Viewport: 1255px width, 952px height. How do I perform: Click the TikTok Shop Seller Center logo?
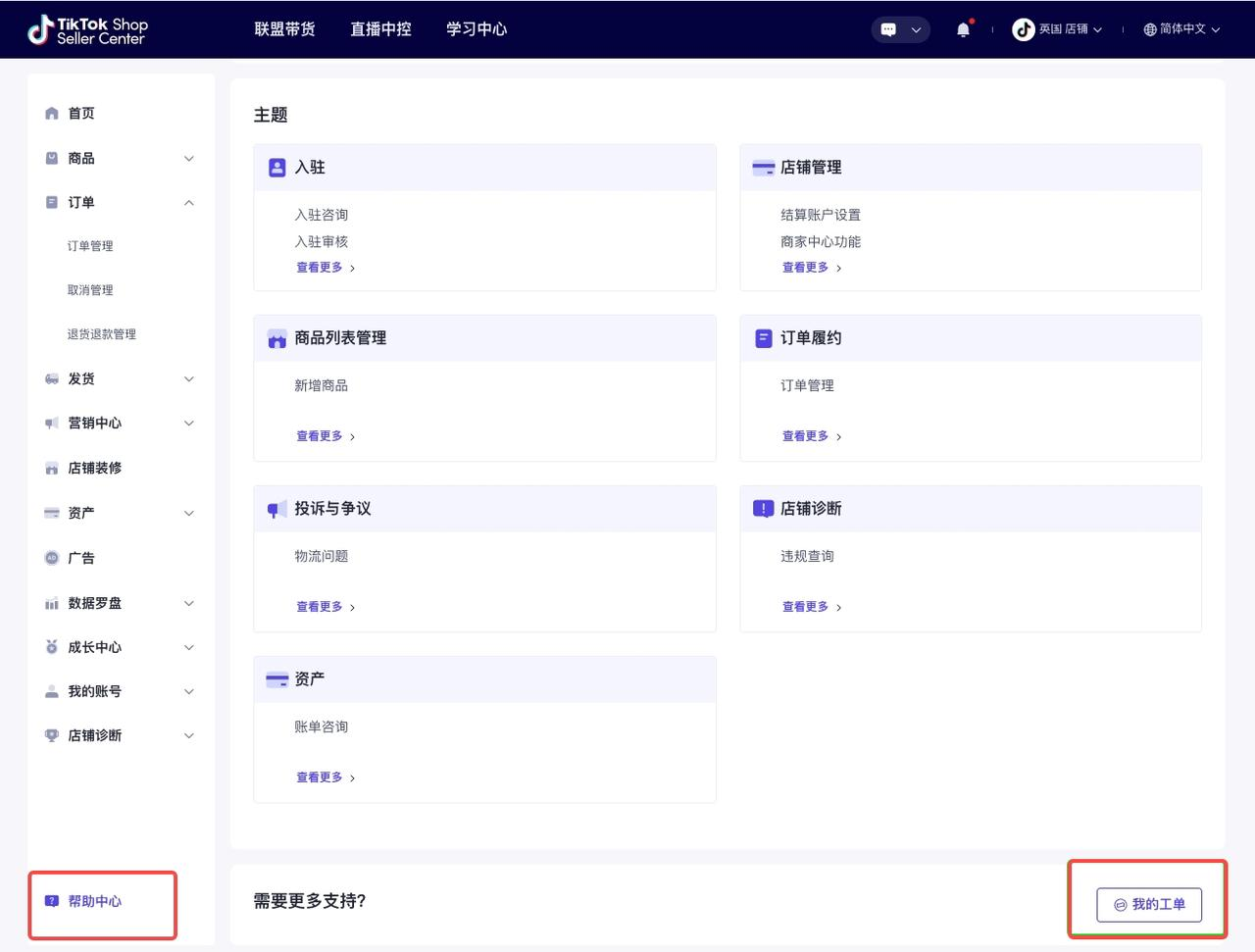click(x=87, y=30)
